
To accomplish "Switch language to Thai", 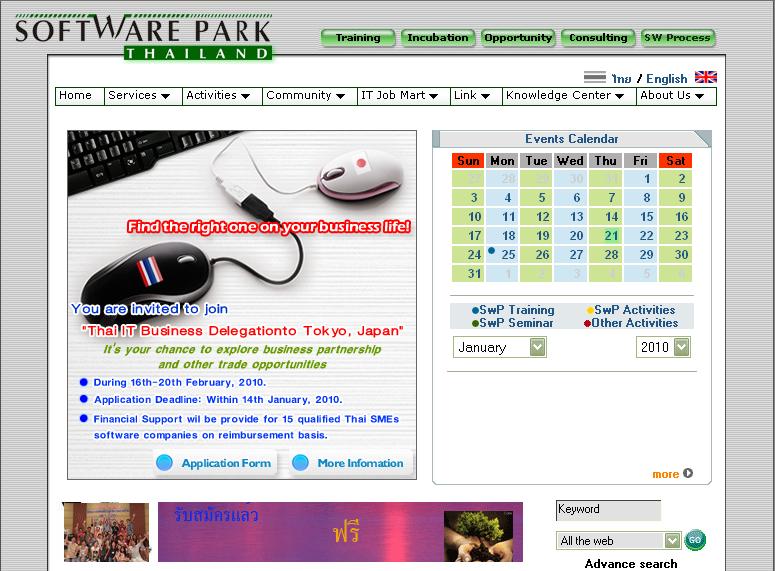I will click(x=621, y=79).
